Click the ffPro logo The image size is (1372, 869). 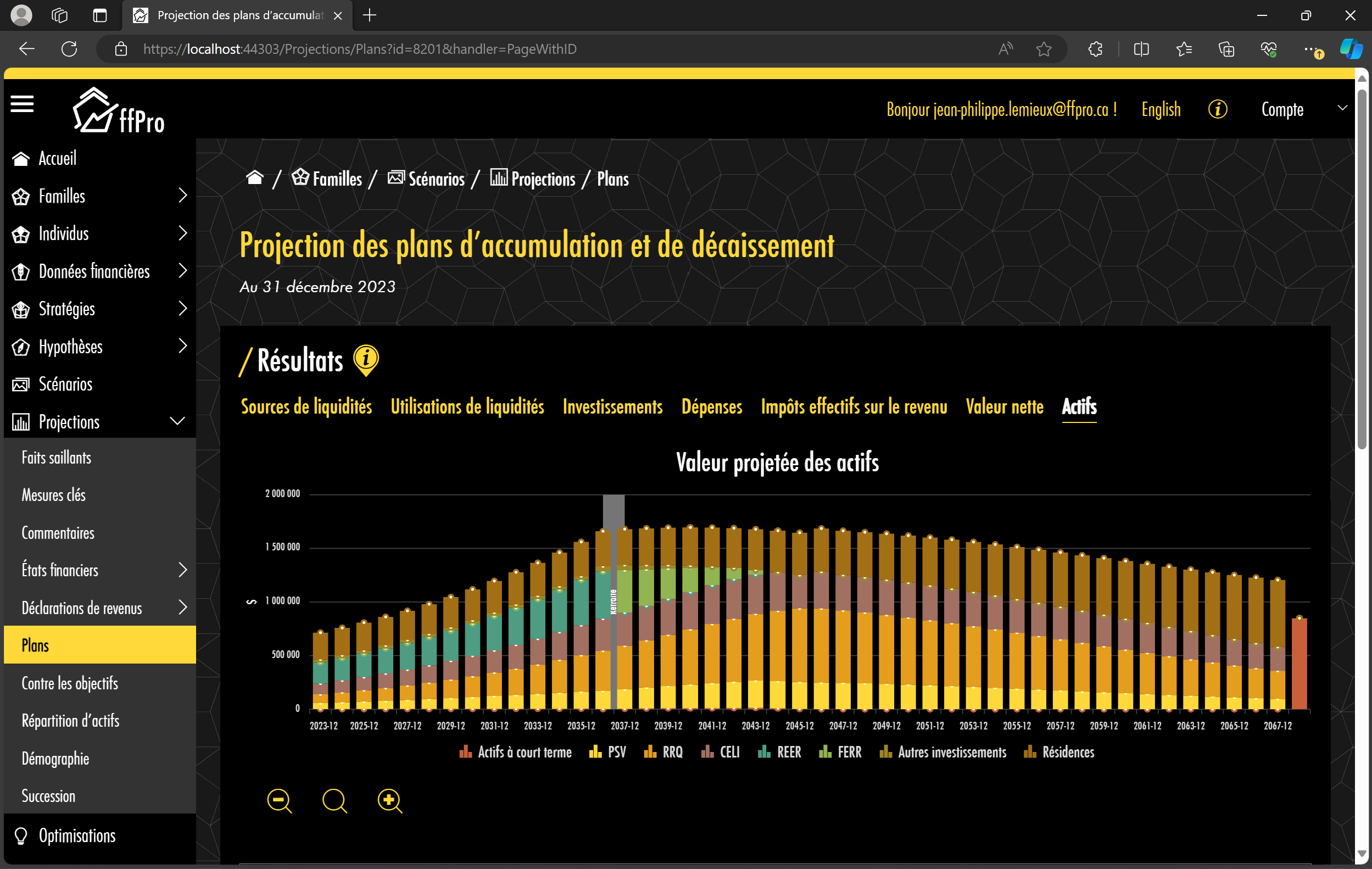(x=119, y=111)
